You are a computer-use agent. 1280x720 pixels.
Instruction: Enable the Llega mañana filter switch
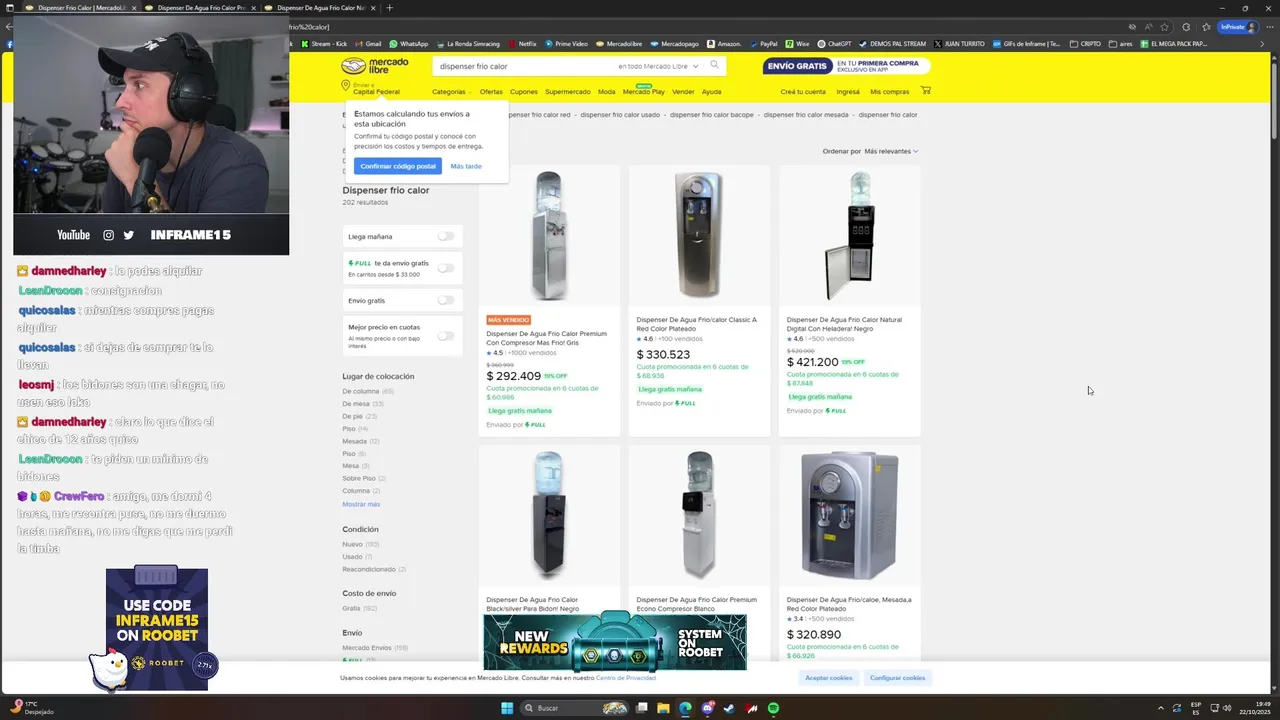coord(446,237)
